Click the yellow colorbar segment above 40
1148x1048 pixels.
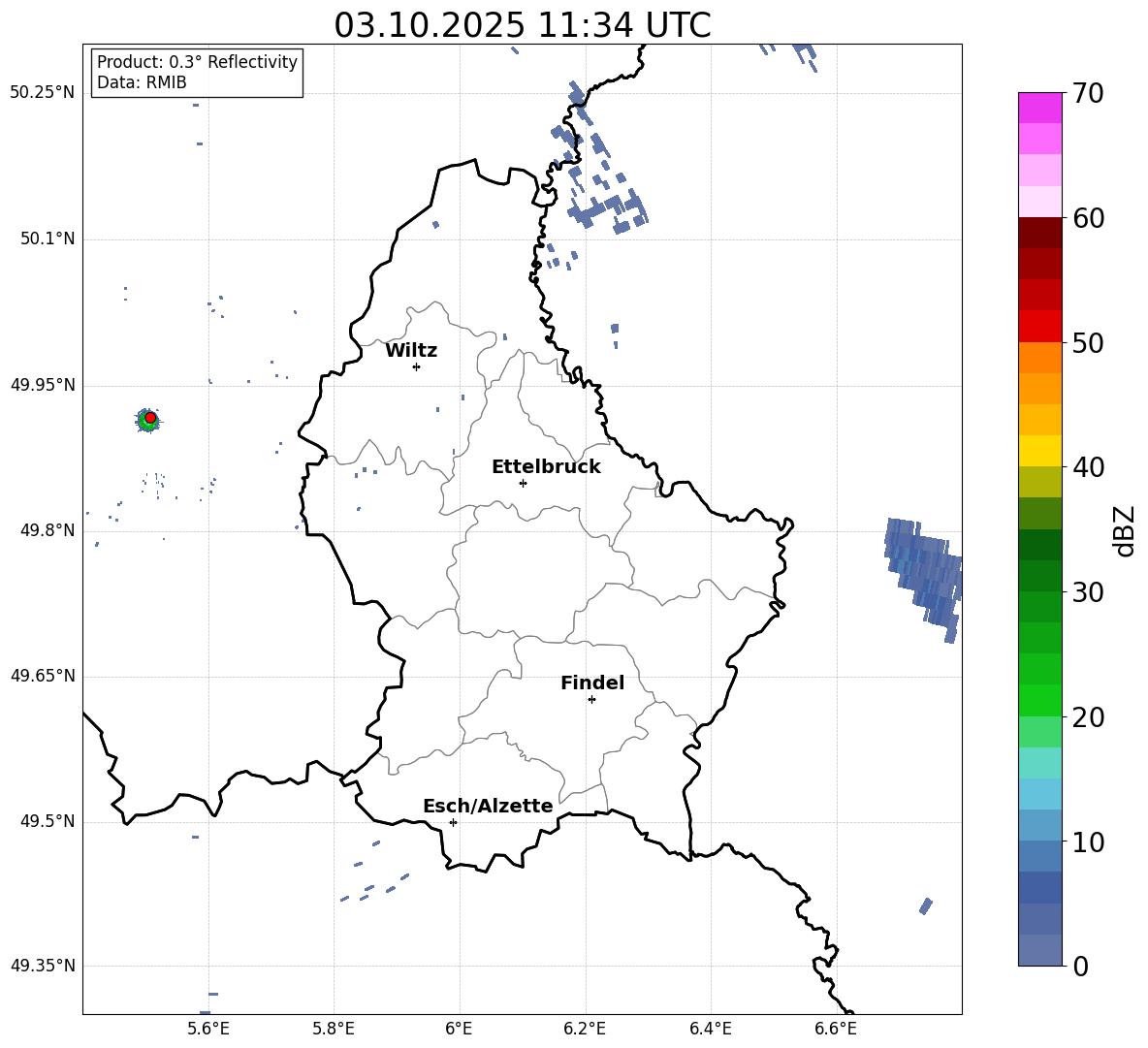pyautogui.click(x=1039, y=451)
